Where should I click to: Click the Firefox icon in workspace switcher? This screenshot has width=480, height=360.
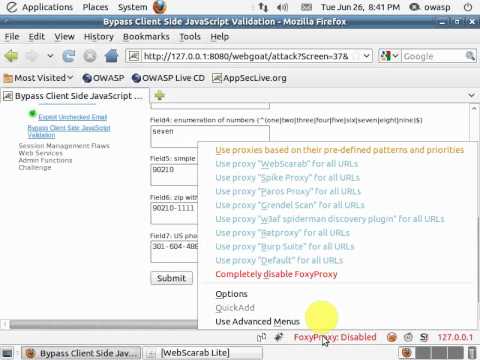(406, 353)
